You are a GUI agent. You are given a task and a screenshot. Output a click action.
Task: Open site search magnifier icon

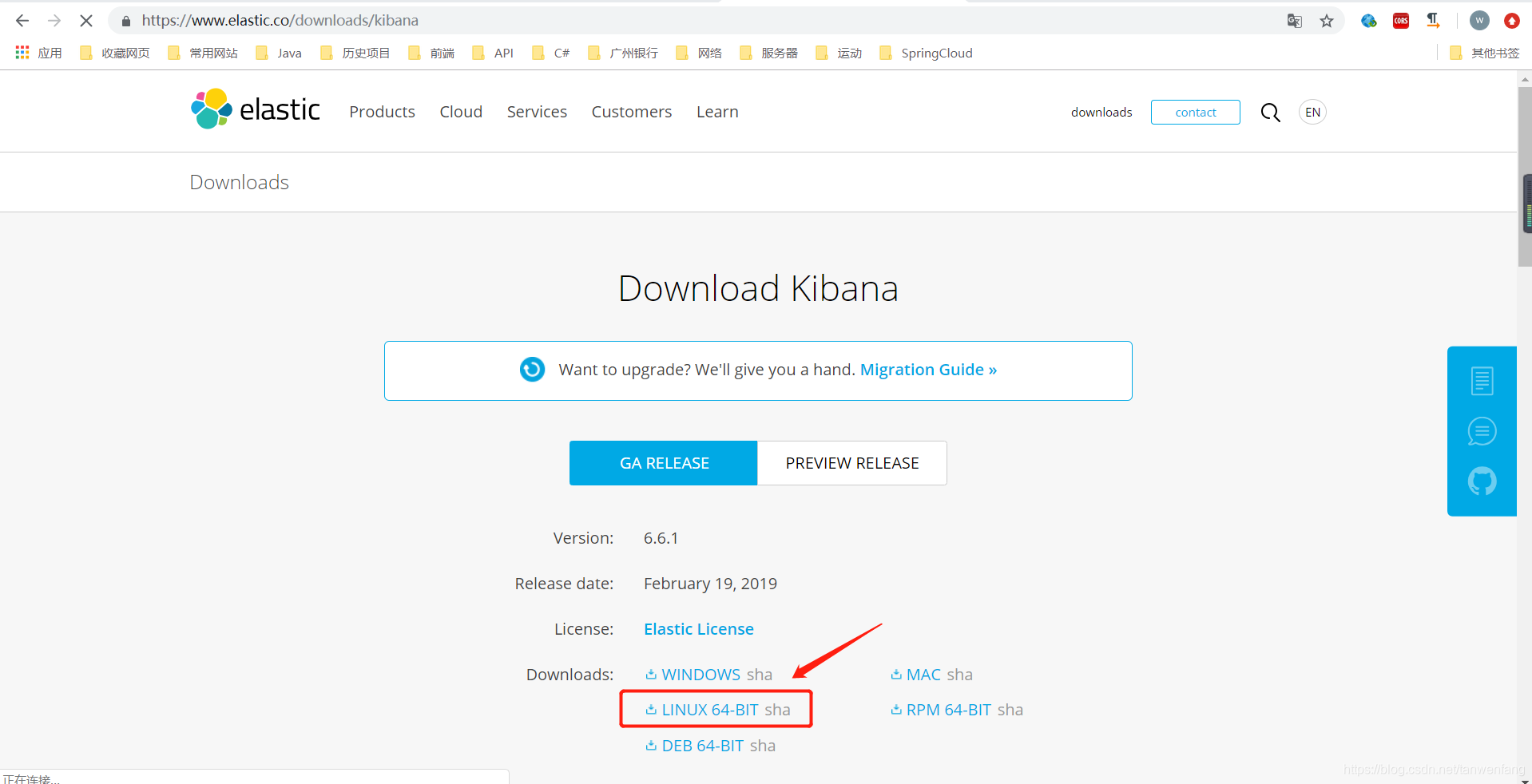click(1270, 113)
